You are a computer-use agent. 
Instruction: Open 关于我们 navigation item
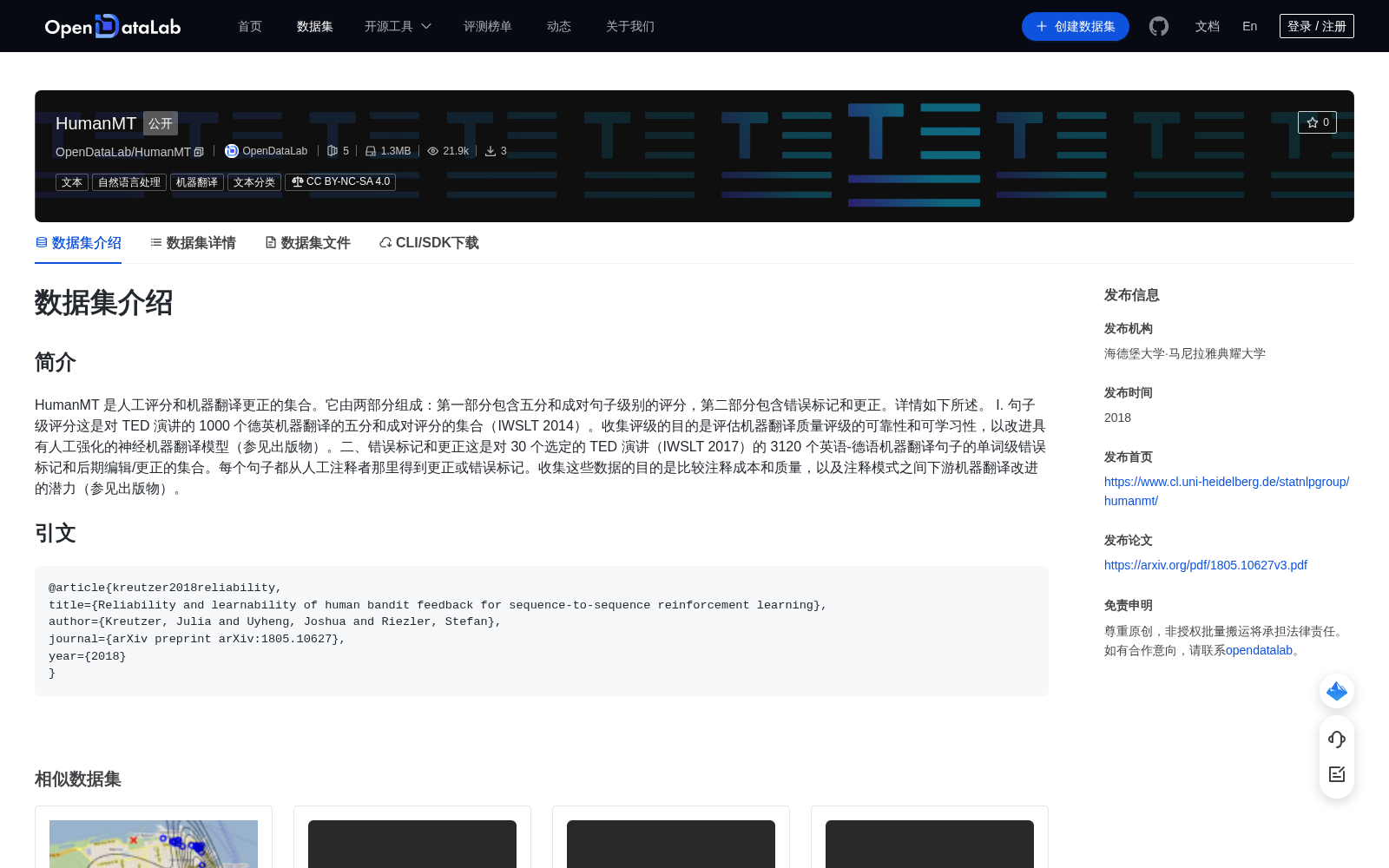(630, 26)
